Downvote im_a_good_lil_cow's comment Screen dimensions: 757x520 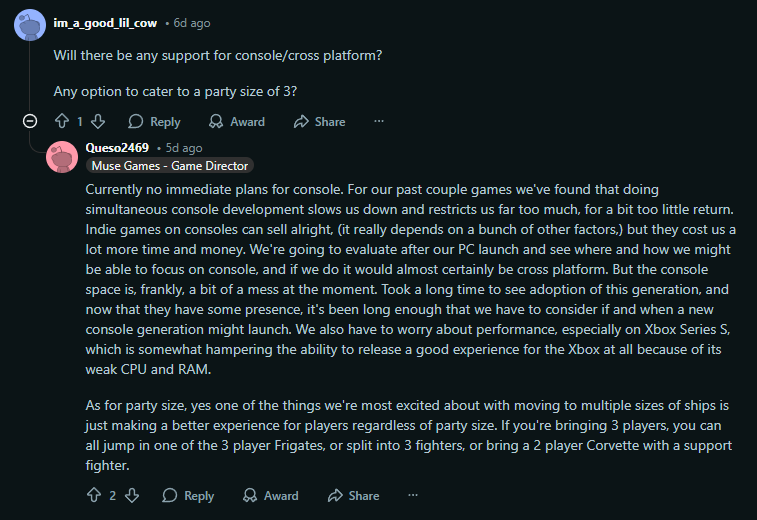click(98, 122)
